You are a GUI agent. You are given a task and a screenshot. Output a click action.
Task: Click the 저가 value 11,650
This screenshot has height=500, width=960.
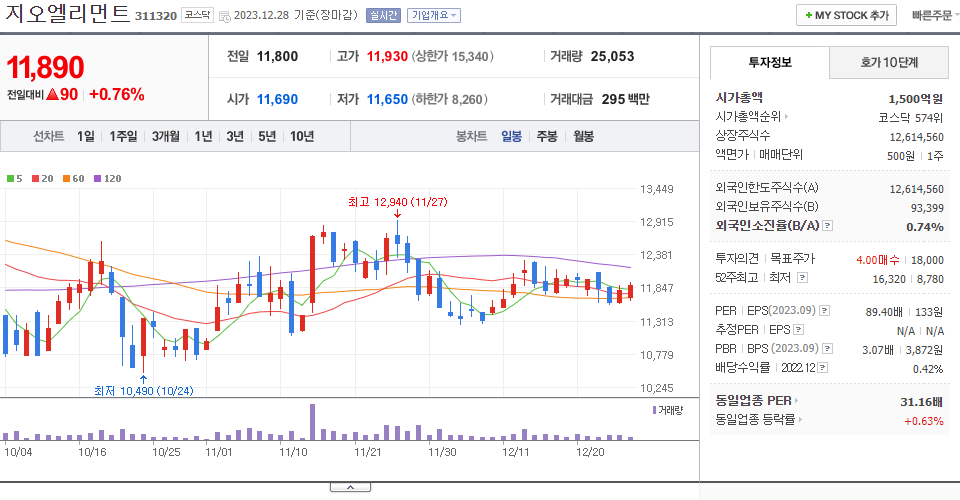click(387, 99)
